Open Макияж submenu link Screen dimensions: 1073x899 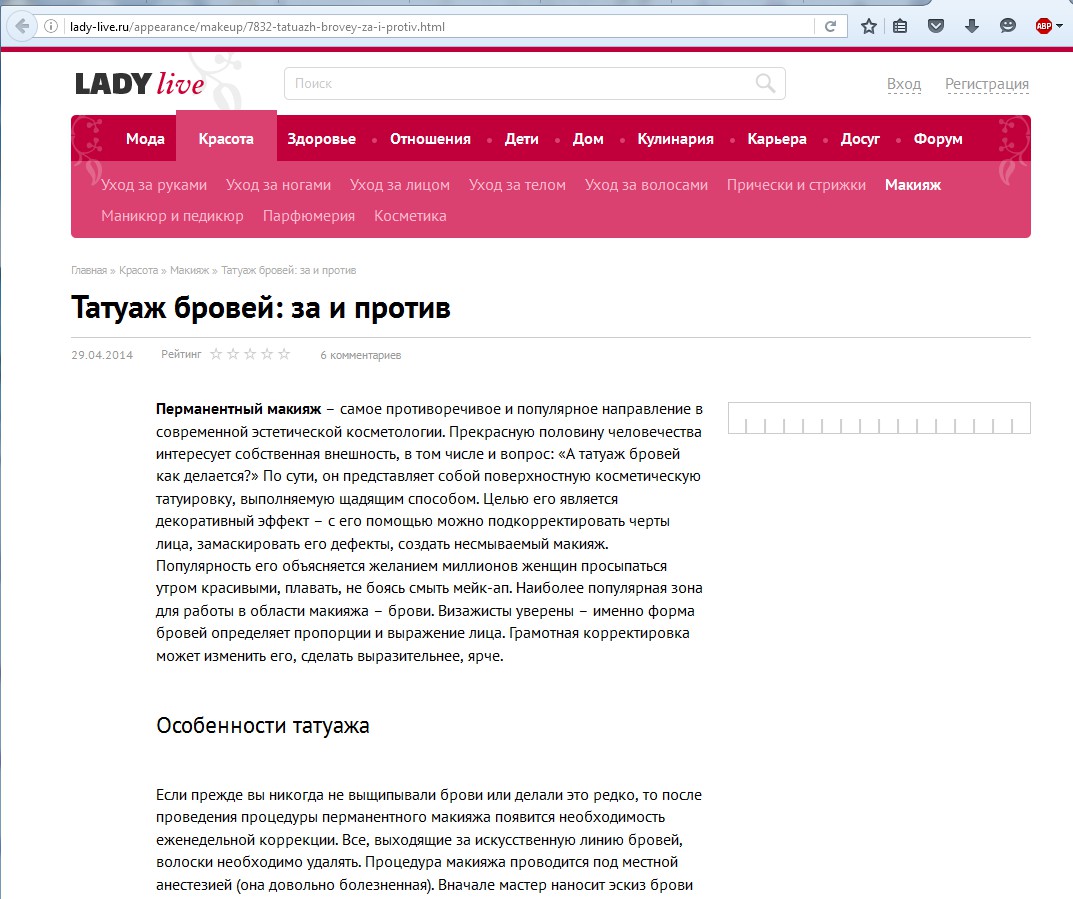pyautogui.click(x=913, y=185)
